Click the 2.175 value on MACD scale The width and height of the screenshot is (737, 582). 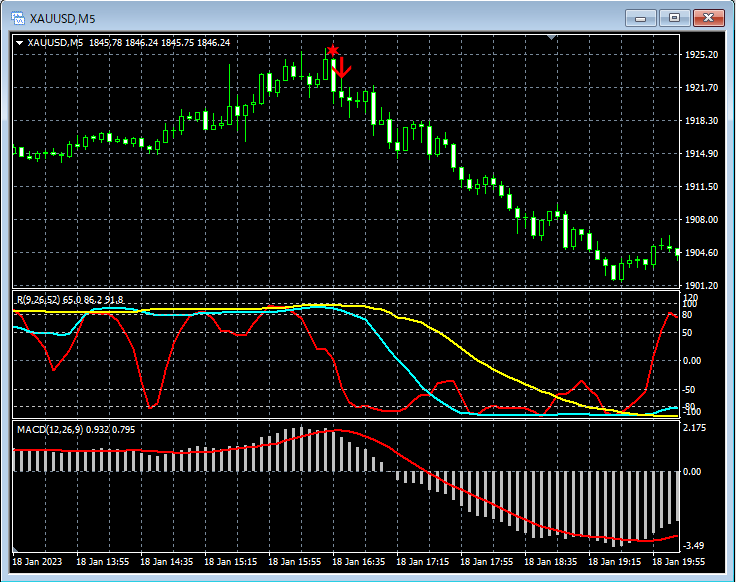tap(694, 428)
